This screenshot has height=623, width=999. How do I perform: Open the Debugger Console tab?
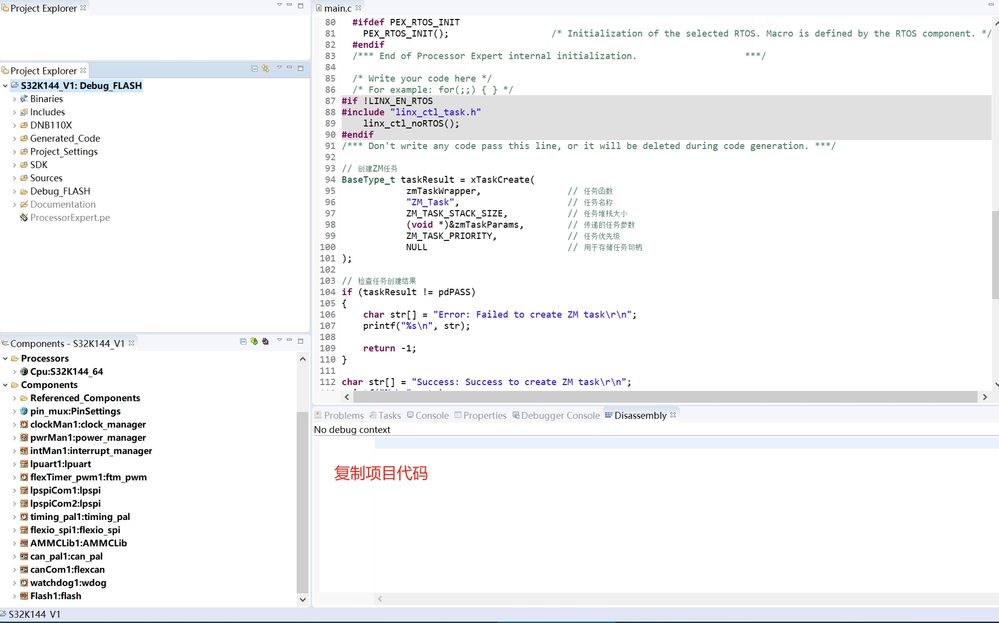[556, 415]
